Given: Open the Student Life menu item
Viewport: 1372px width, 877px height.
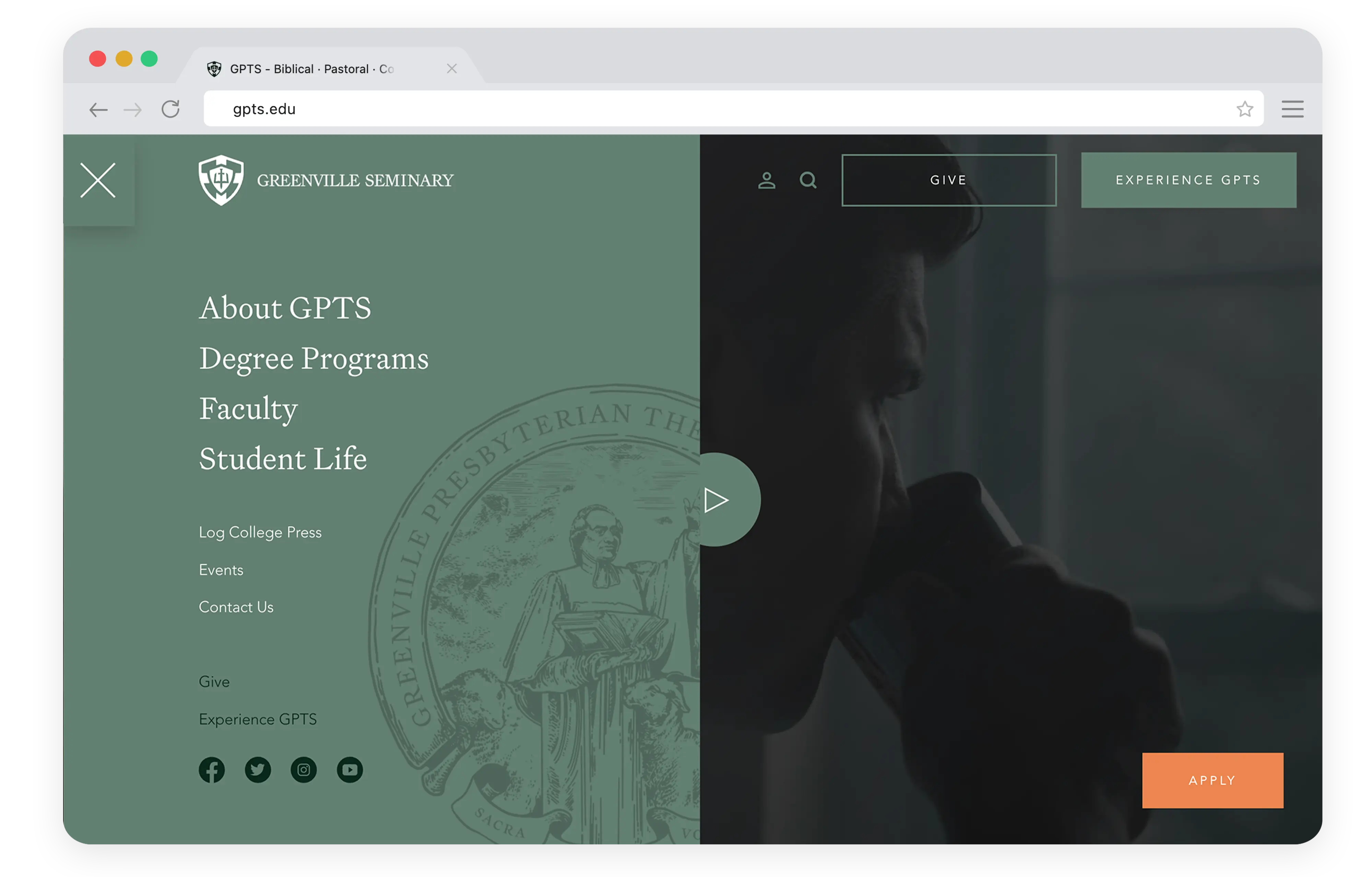Looking at the screenshot, I should point(283,459).
